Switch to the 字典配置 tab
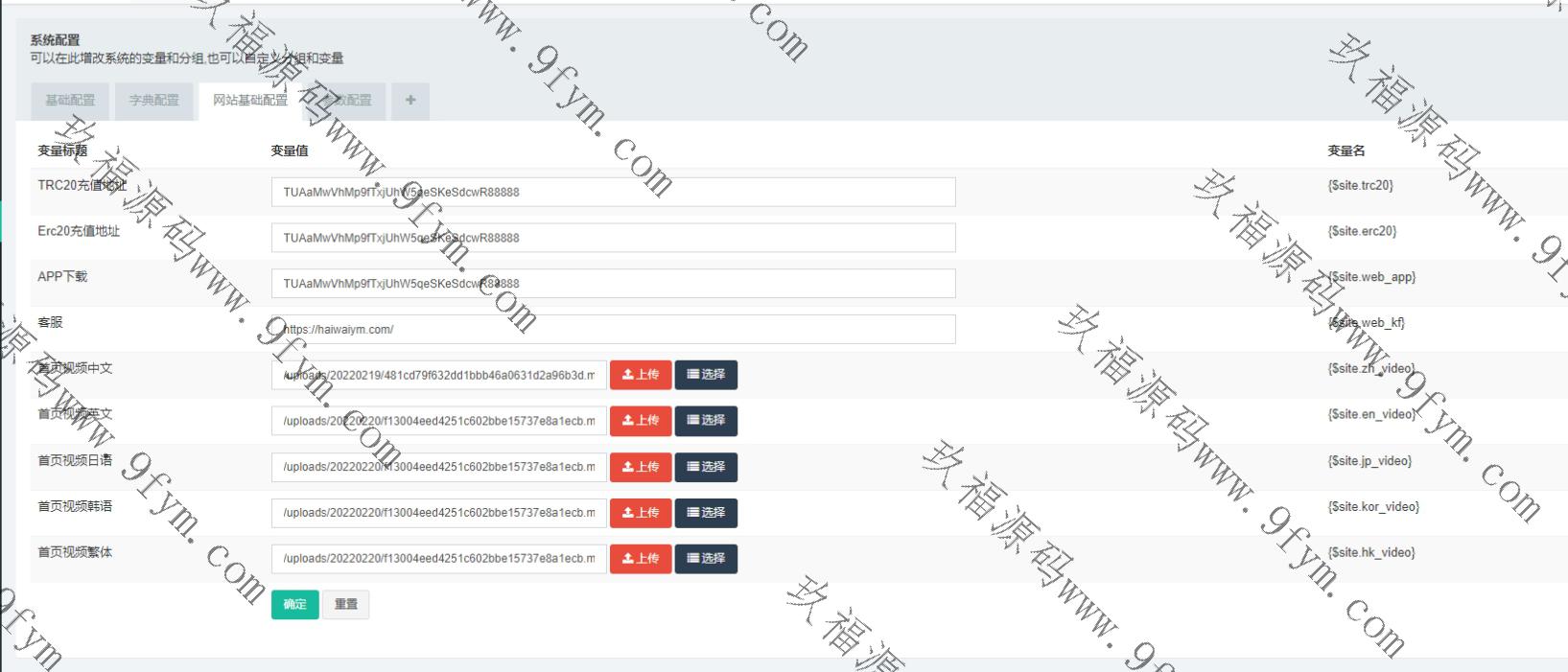 click(154, 101)
